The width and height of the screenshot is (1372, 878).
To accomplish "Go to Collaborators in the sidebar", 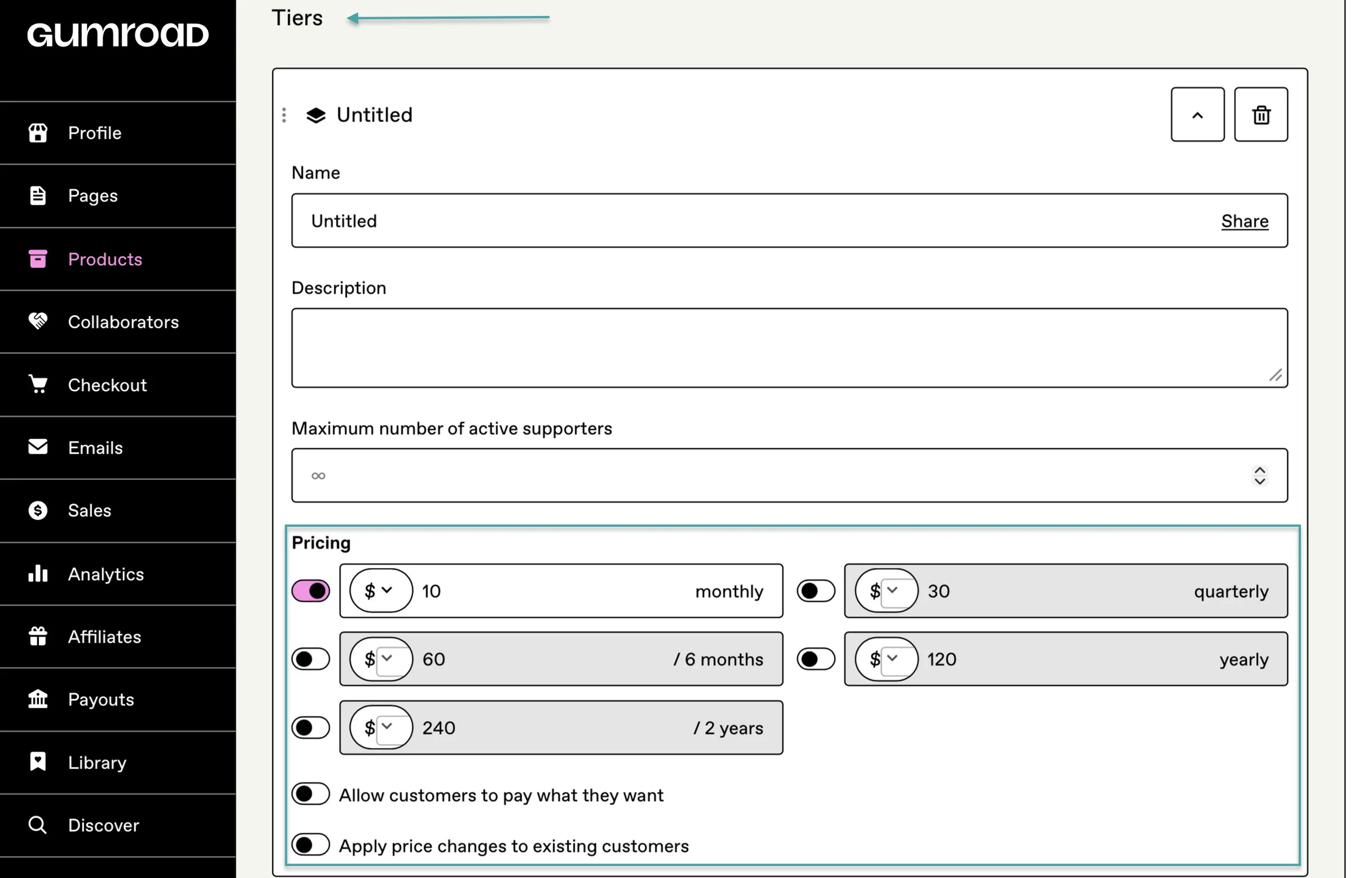I will [118, 321].
